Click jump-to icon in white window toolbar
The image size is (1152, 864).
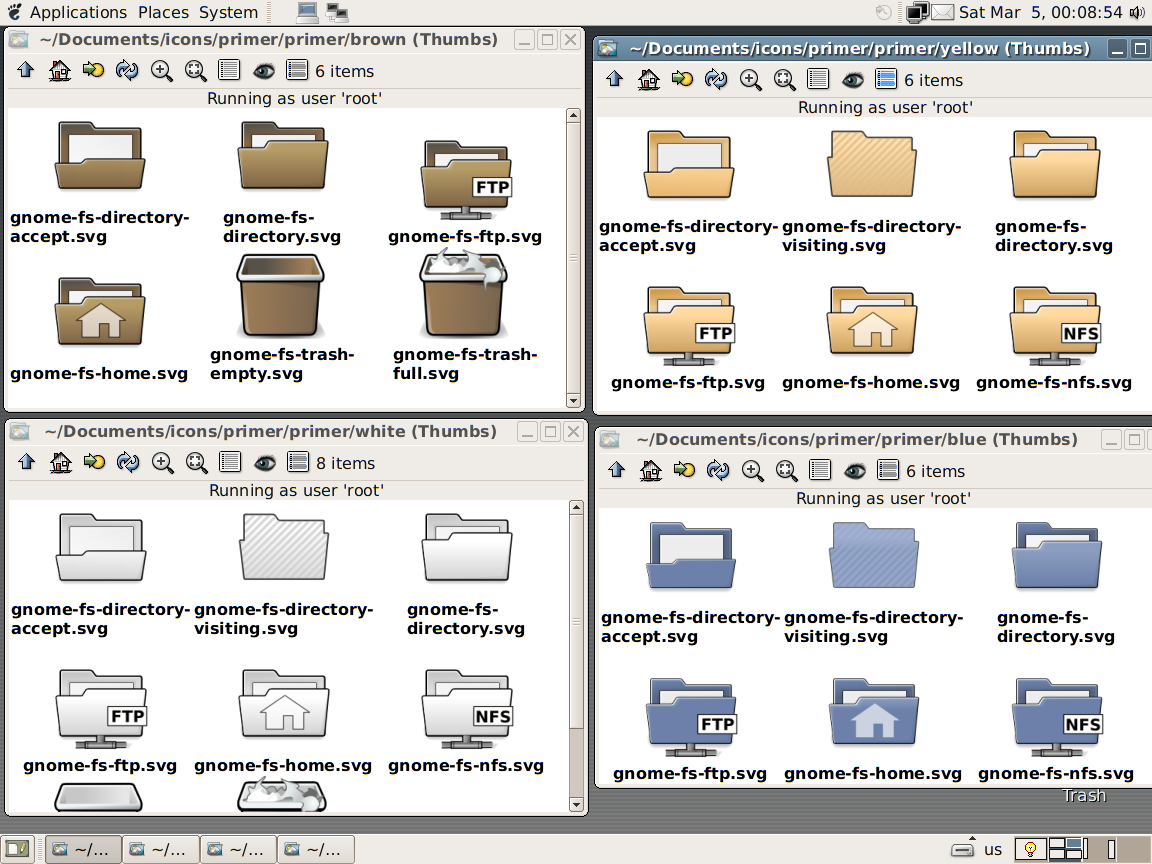click(94, 462)
